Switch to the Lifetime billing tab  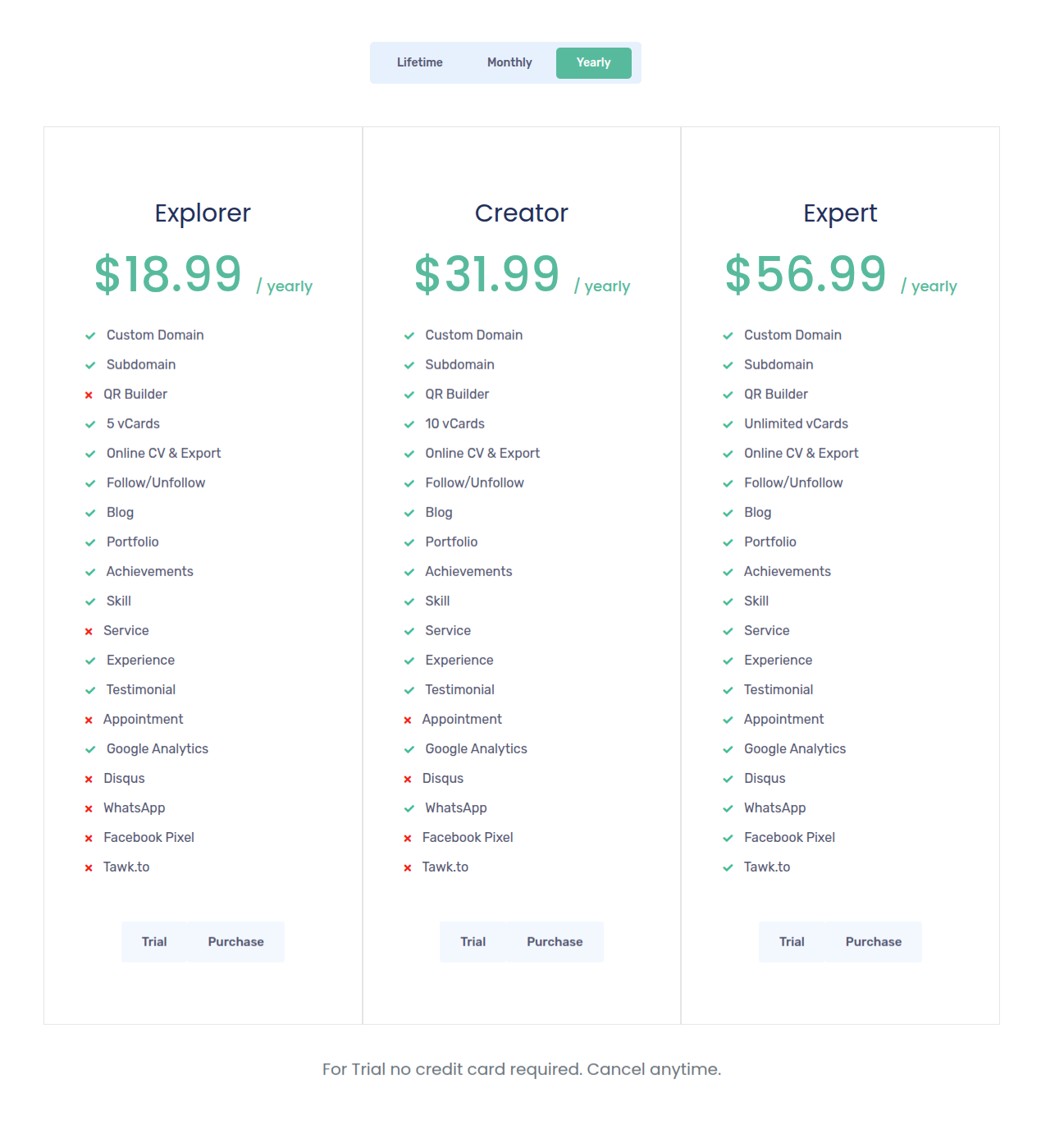(x=420, y=62)
